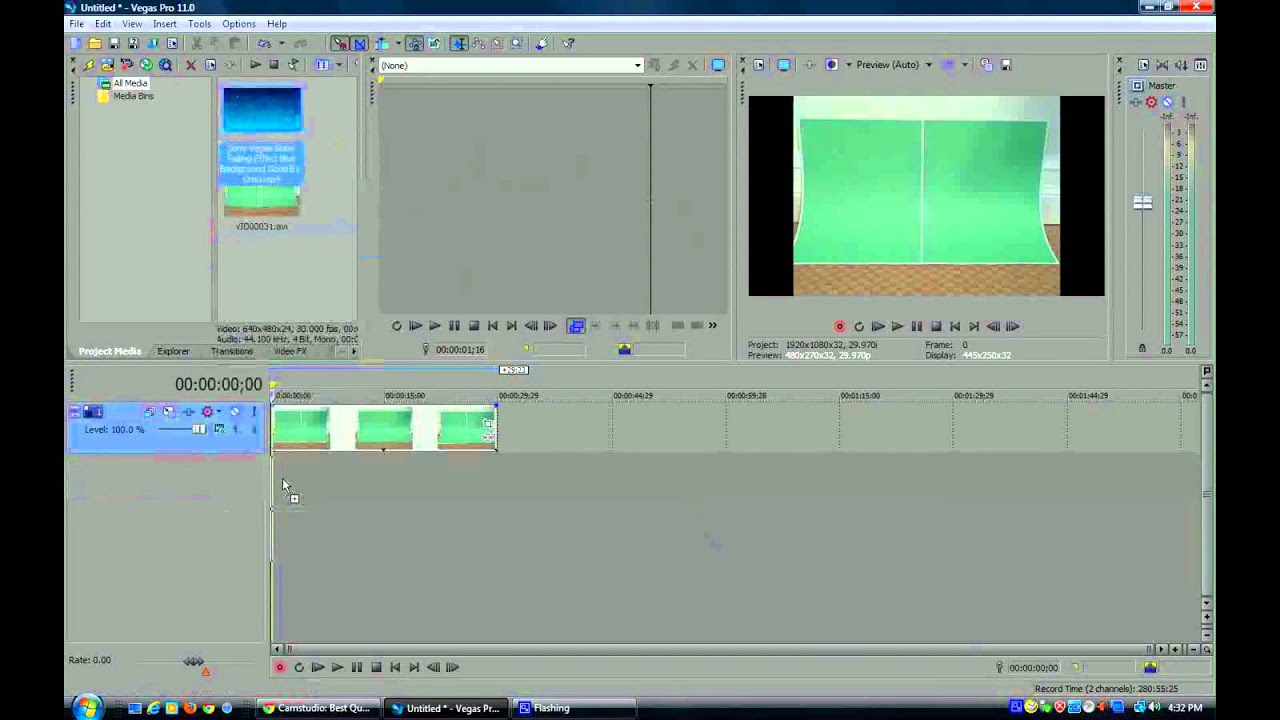
Task: Click the Open project folder icon
Action: click(95, 43)
